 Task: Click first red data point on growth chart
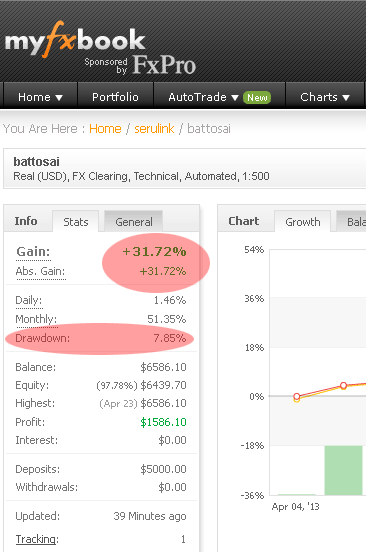coord(297,396)
